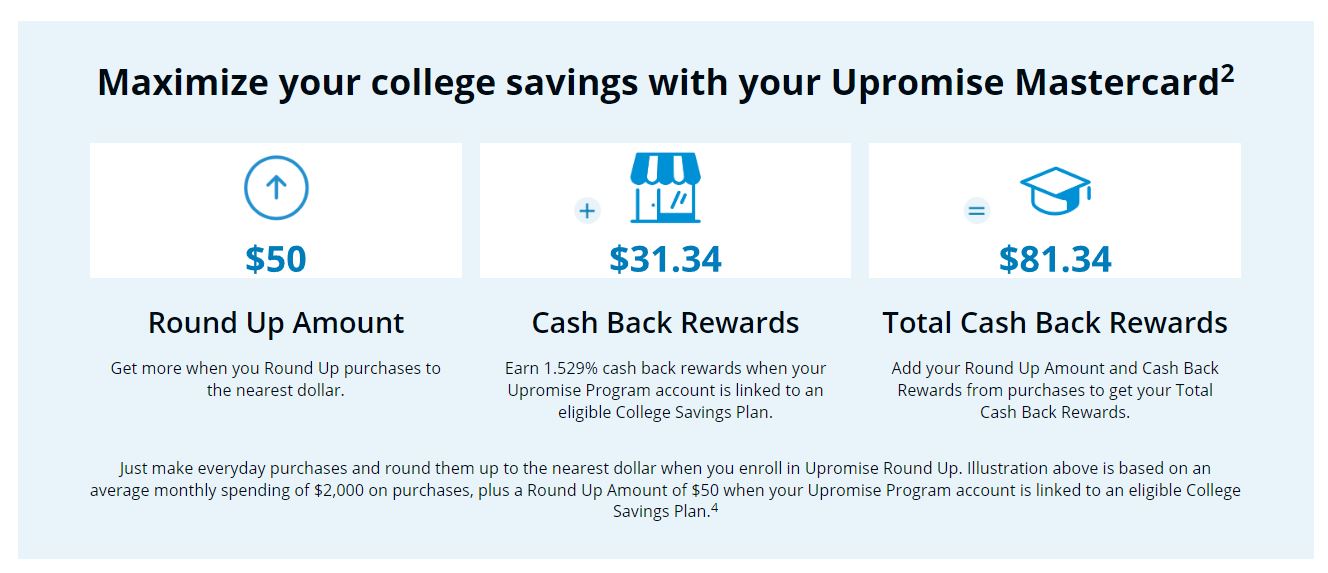Select the $81.34 total value
1328x573 pixels.
click(1055, 259)
